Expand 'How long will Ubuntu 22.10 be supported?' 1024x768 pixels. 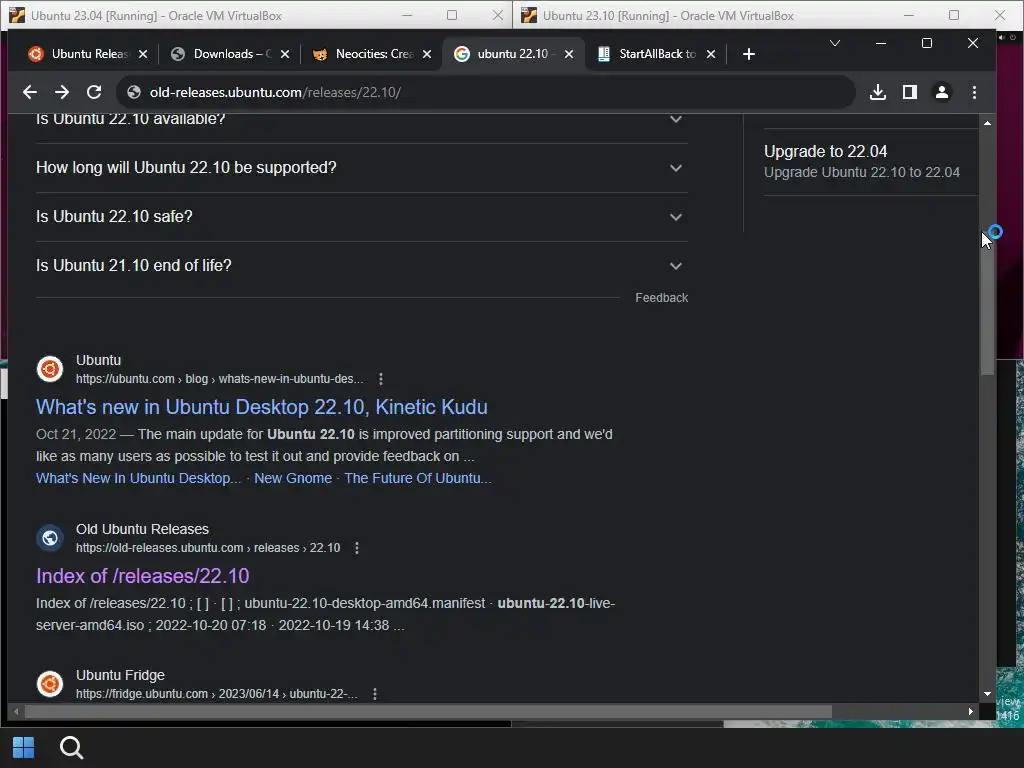point(361,168)
